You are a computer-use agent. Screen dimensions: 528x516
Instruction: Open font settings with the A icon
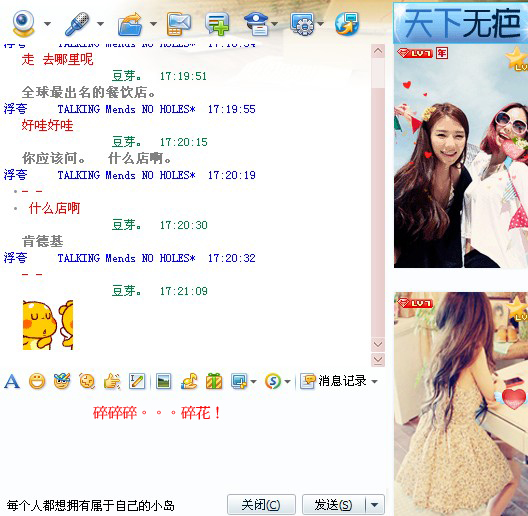[x=12, y=382]
